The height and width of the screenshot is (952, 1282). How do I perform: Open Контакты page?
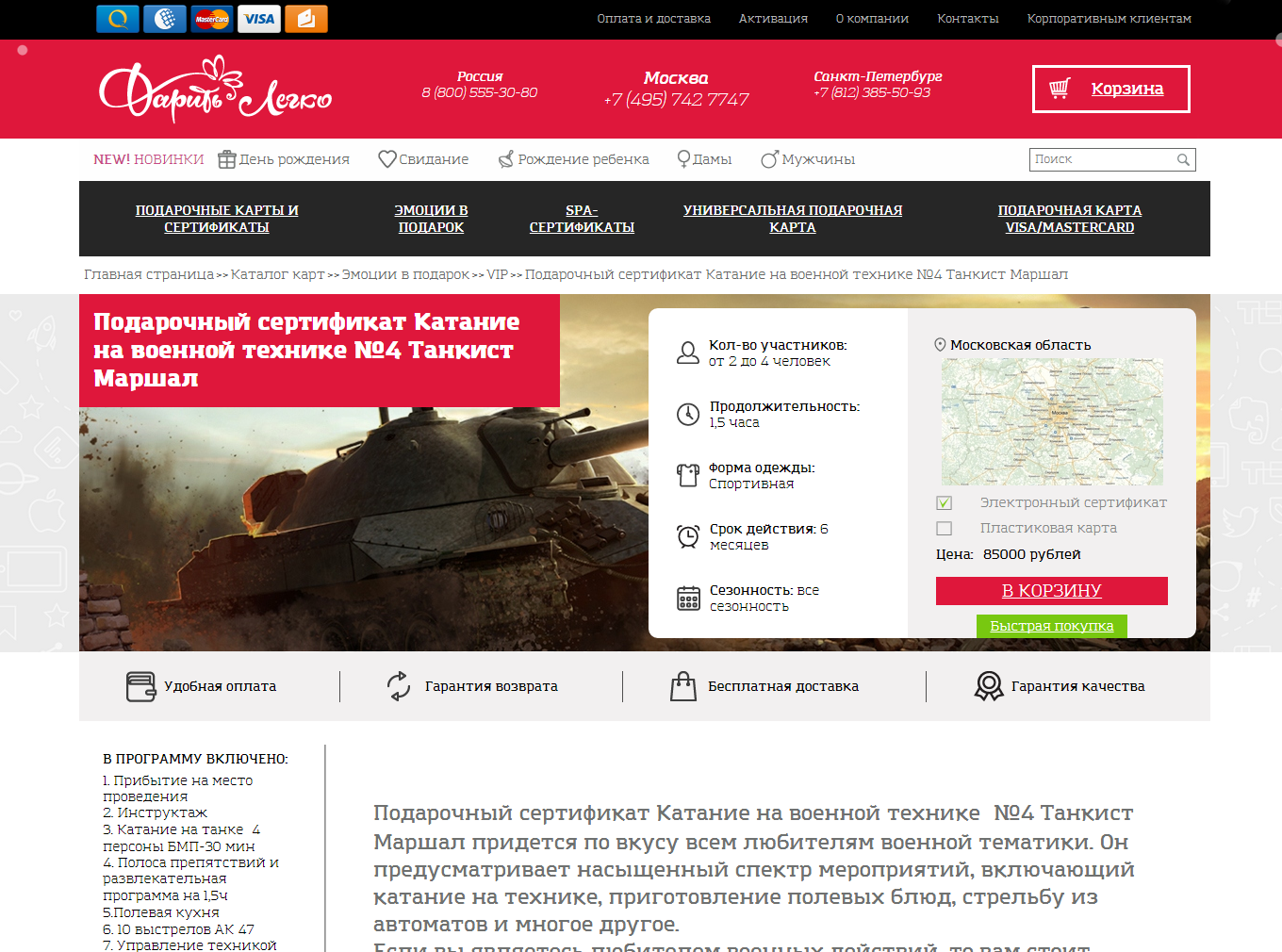pyautogui.click(x=968, y=19)
